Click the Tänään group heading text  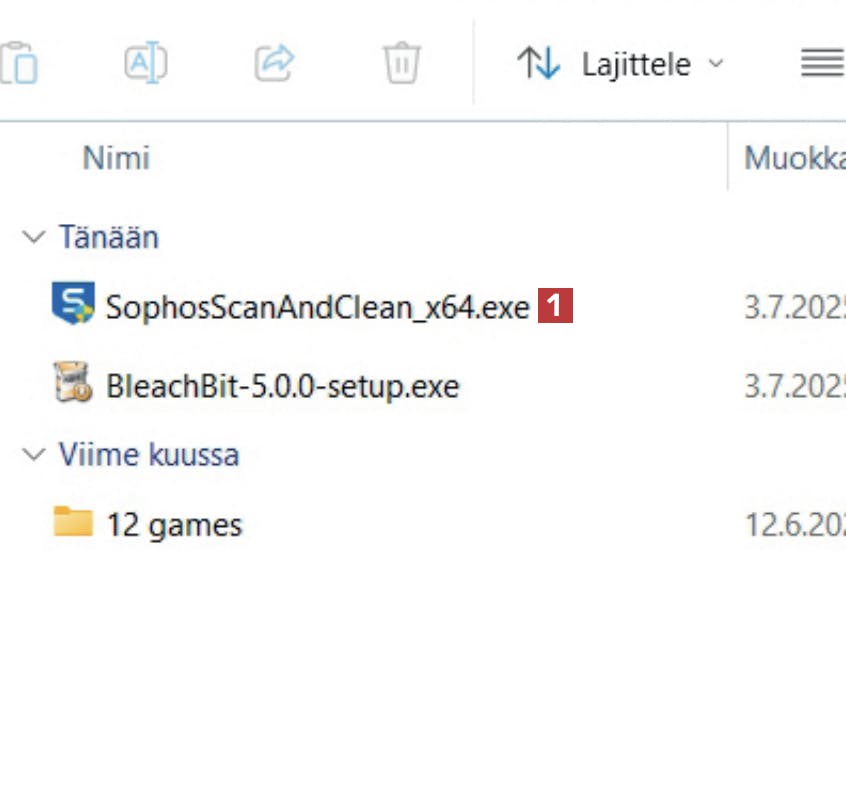coord(108,237)
